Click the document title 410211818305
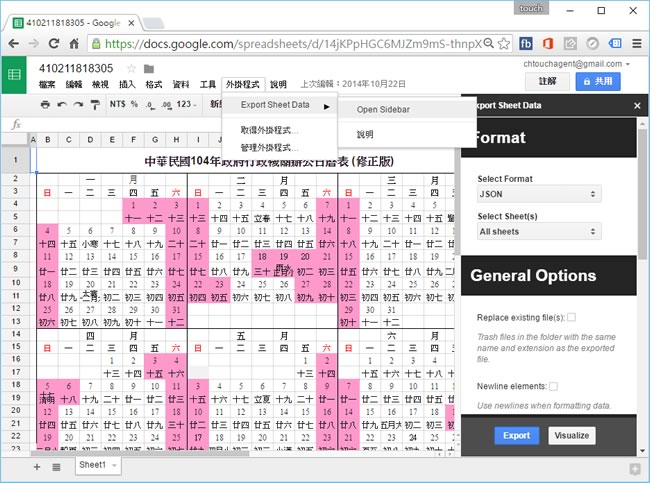 (x=76, y=68)
